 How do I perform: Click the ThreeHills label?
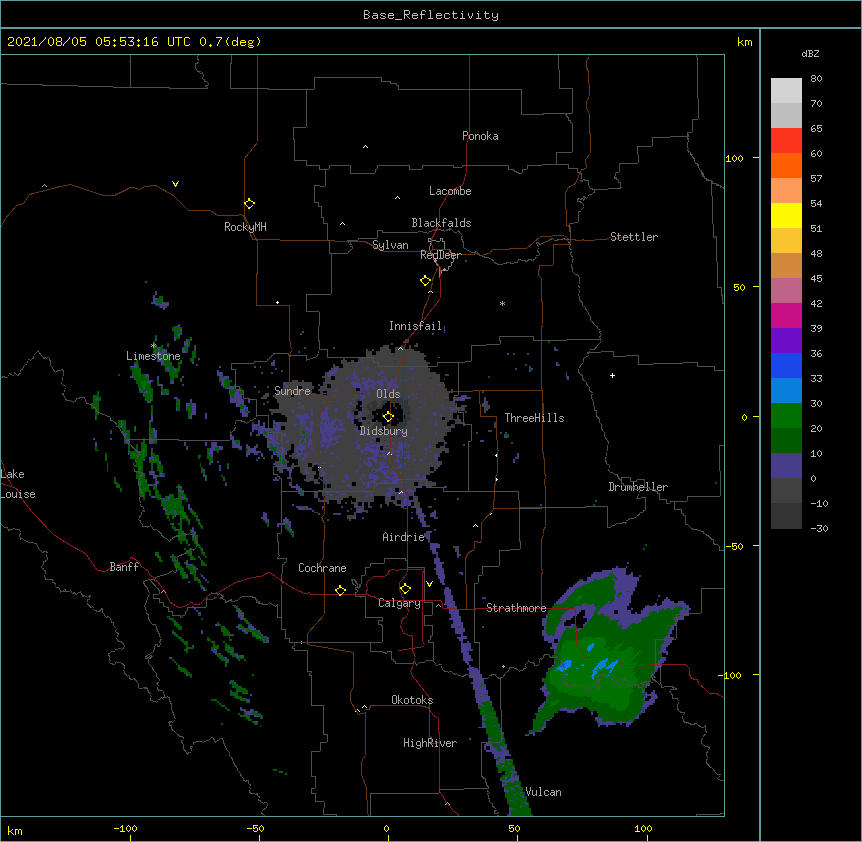534,418
